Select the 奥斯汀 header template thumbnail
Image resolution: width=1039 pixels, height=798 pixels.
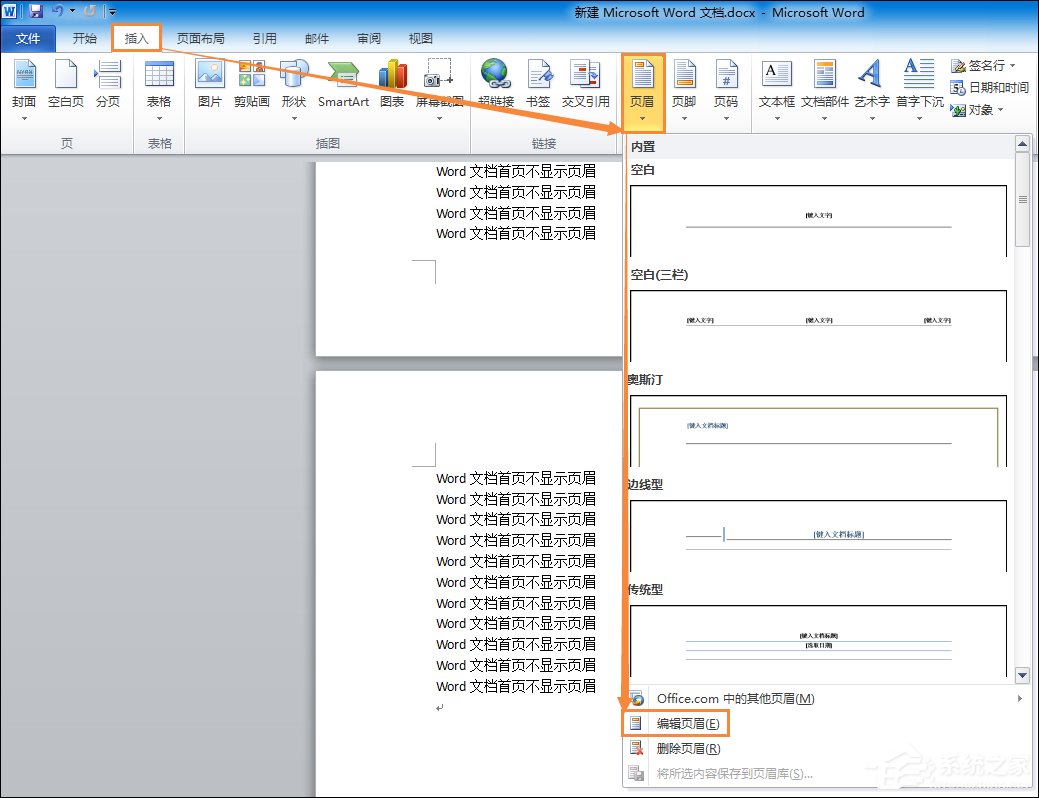818,430
